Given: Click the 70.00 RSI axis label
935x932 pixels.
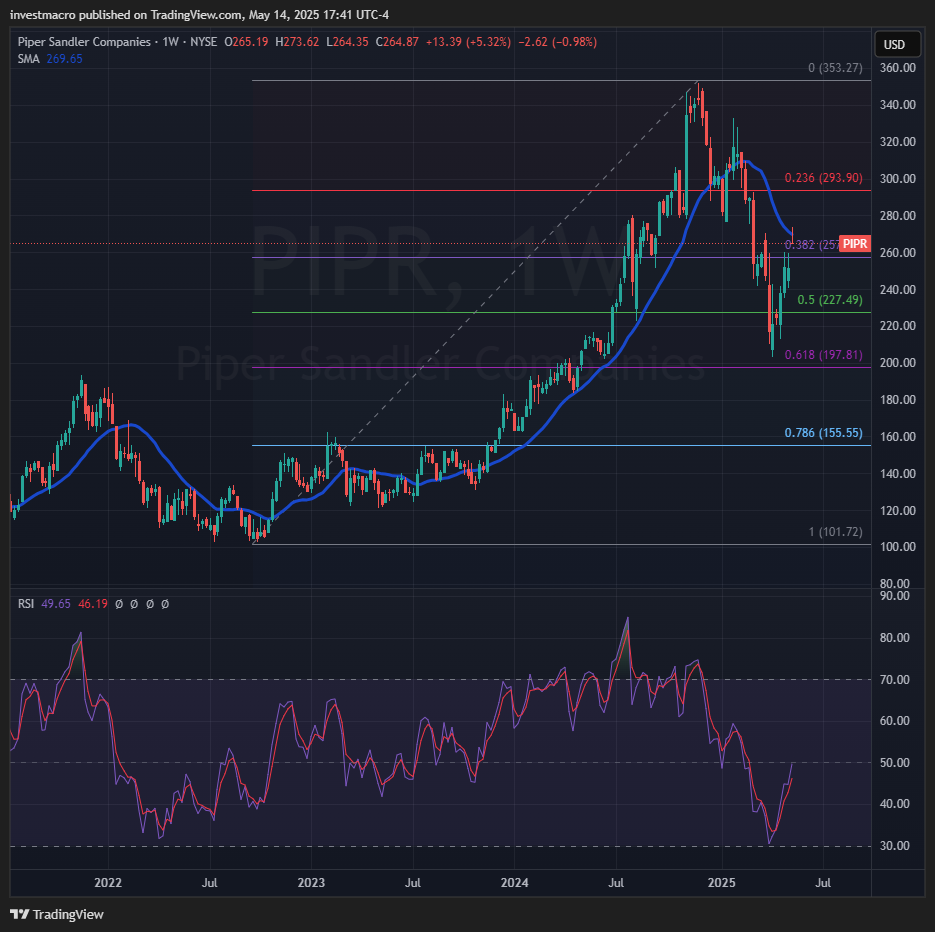Looking at the screenshot, I should [895, 680].
